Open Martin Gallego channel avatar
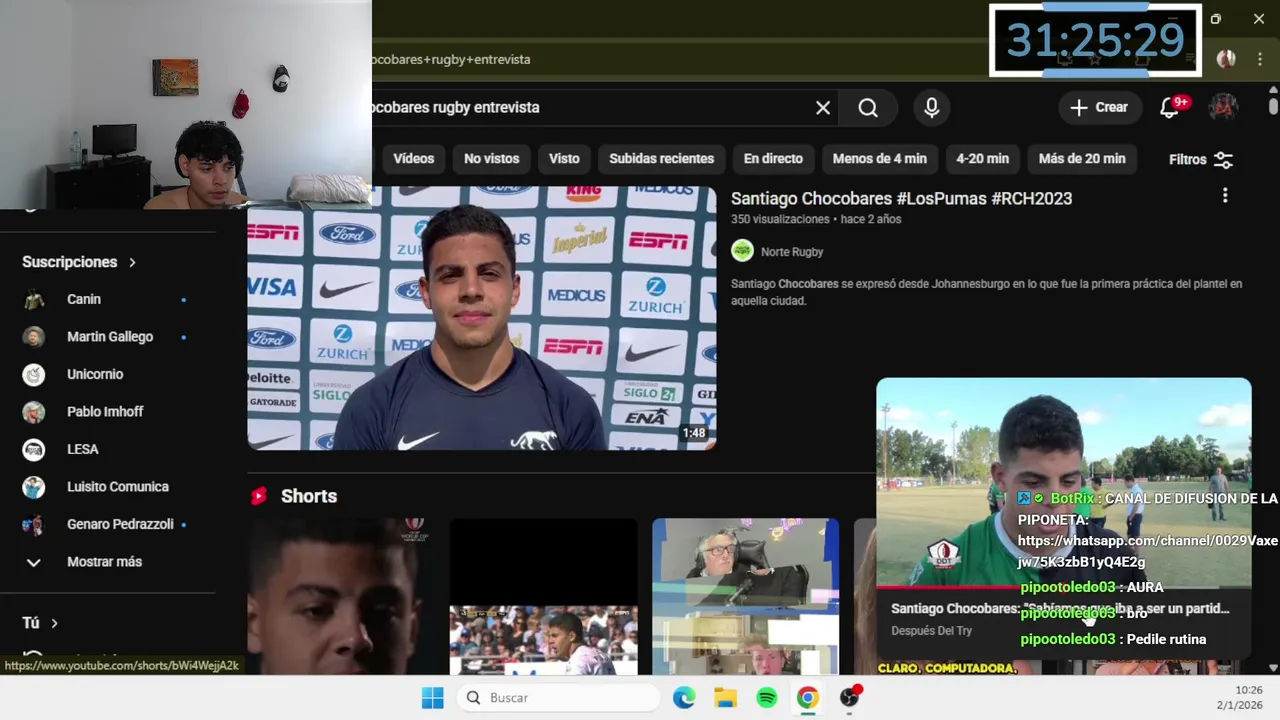The width and height of the screenshot is (1280, 720). point(34,337)
